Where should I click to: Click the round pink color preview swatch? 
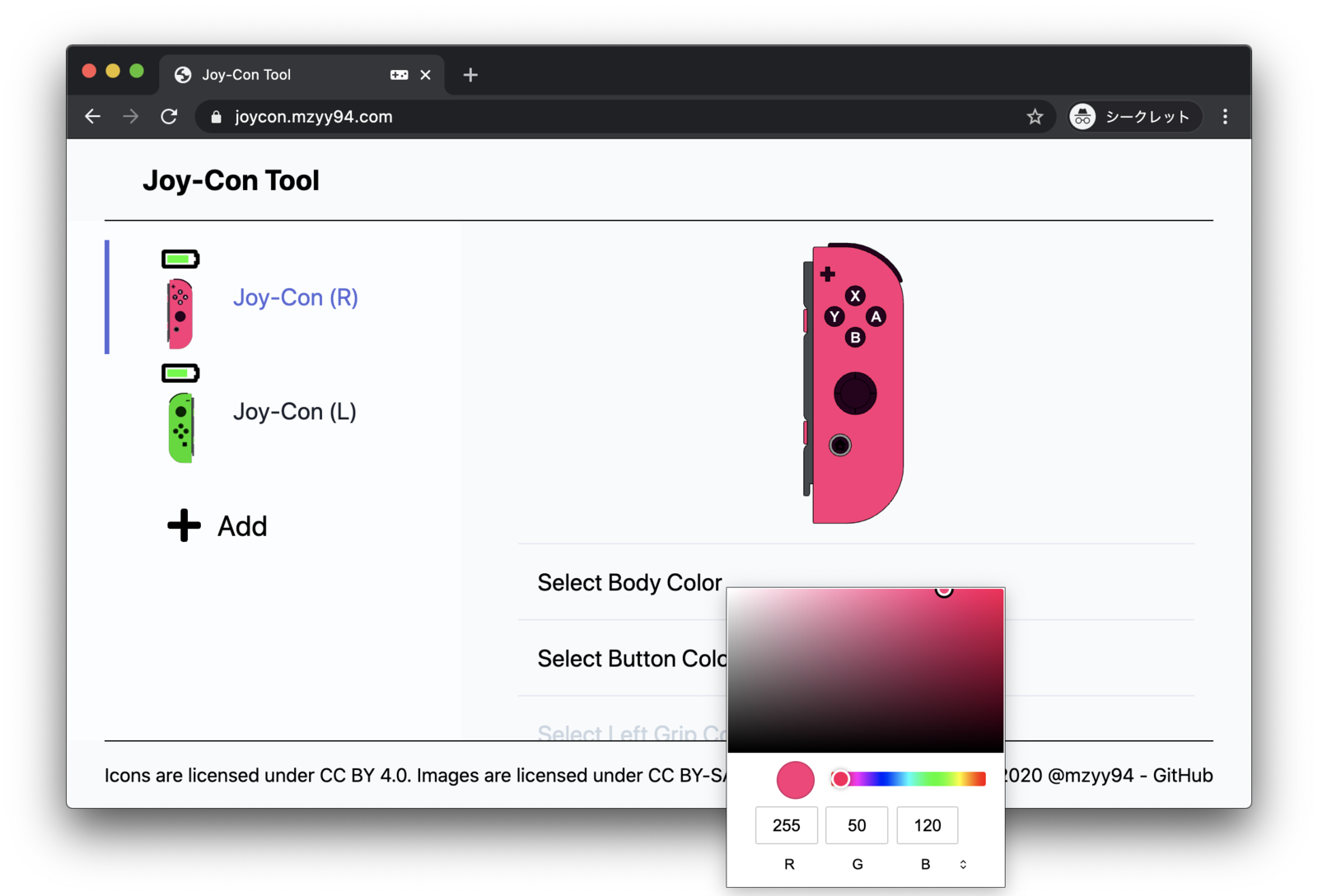pyautogui.click(x=795, y=780)
